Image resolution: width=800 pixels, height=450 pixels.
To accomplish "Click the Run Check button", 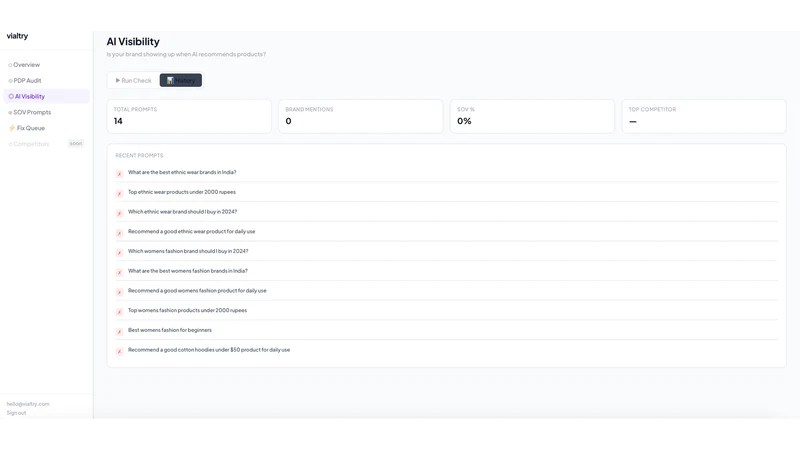I will coord(134,81).
